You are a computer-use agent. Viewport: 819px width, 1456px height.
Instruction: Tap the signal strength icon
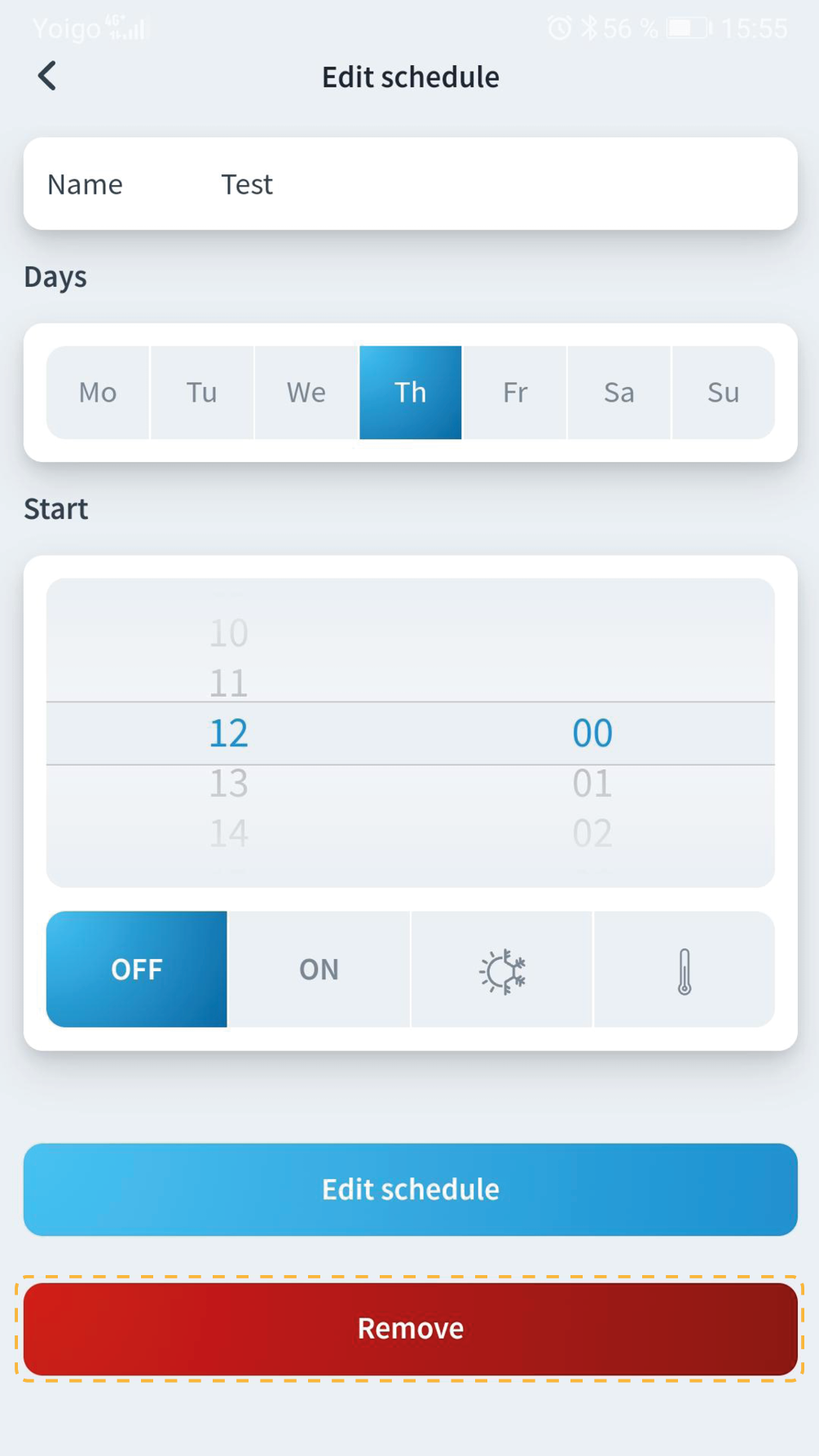tap(126, 29)
